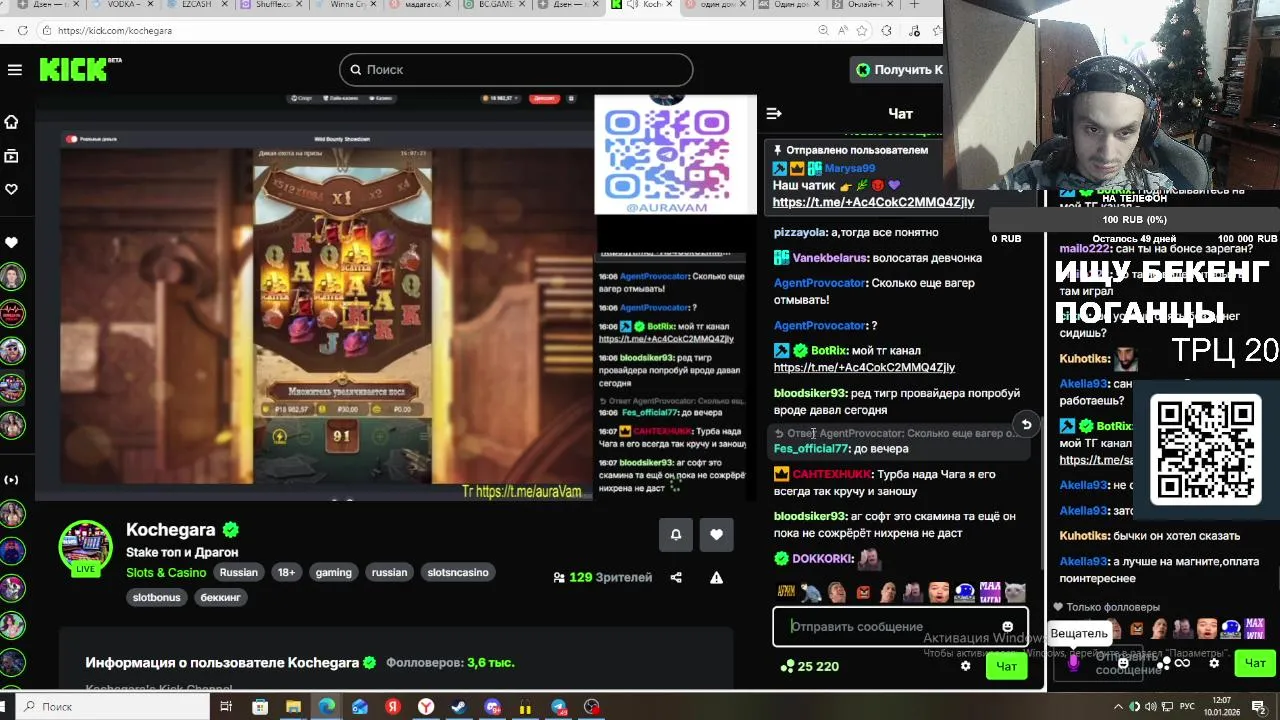This screenshot has height=720, width=1280.
Task: Open Following heart icon in sidebar
Action: 12,189
